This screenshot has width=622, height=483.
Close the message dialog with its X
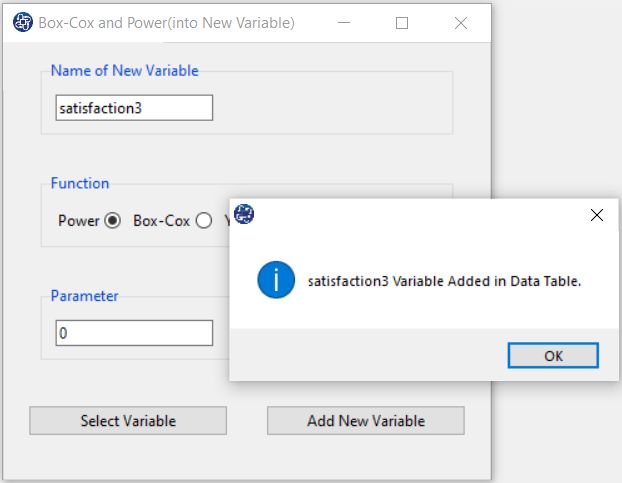coord(597,215)
